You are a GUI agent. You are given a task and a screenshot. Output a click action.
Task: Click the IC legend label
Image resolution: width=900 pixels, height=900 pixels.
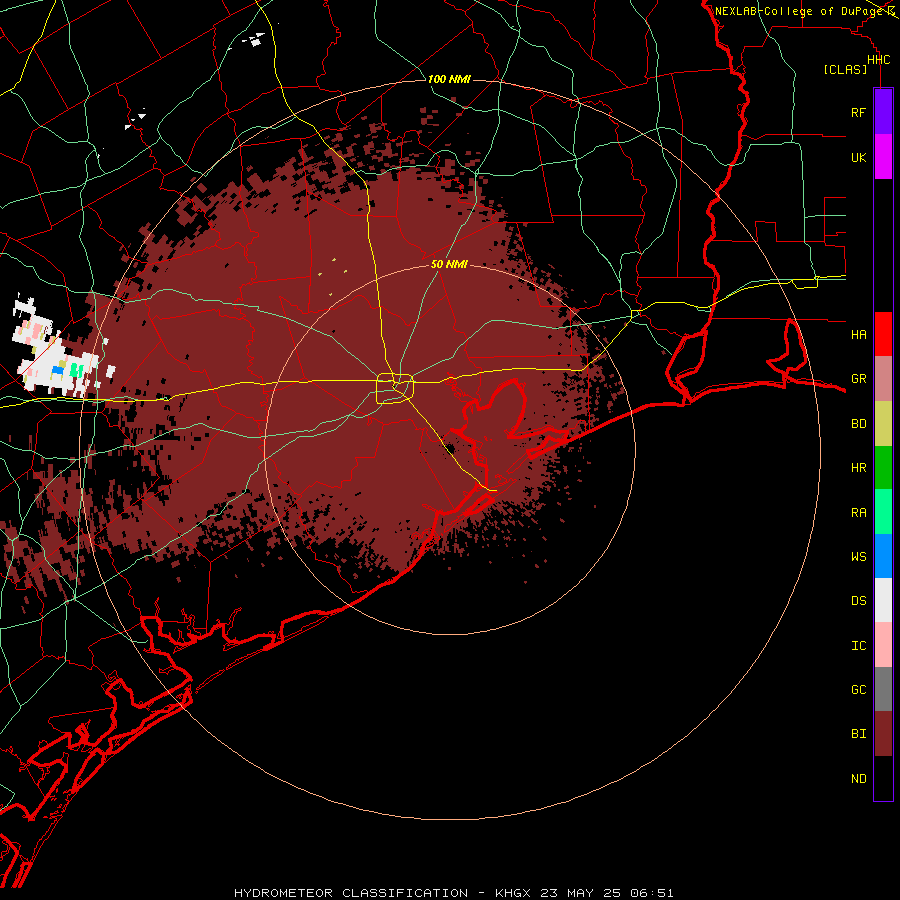point(858,646)
